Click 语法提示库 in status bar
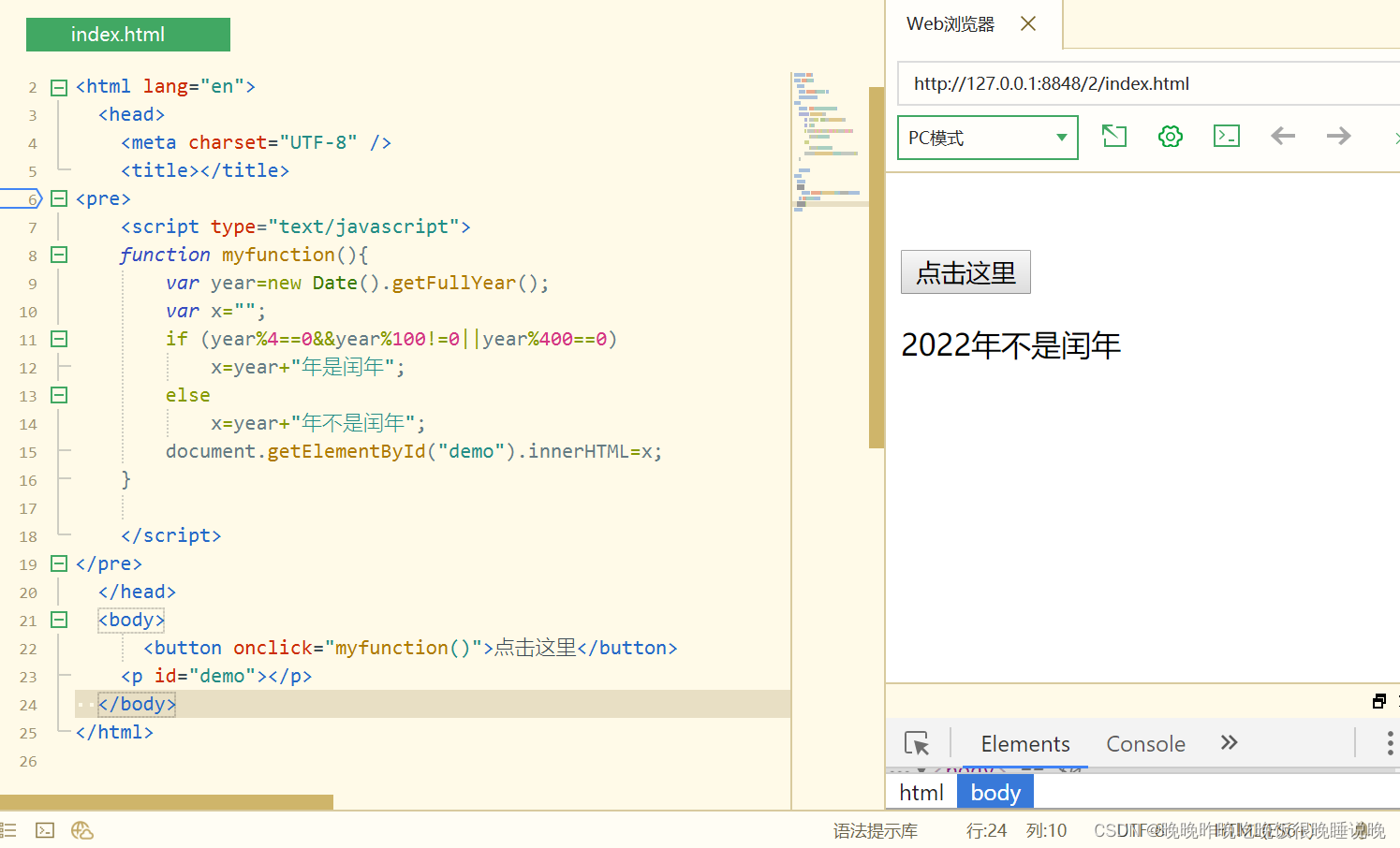Viewport: 1400px width, 848px height. click(x=876, y=830)
